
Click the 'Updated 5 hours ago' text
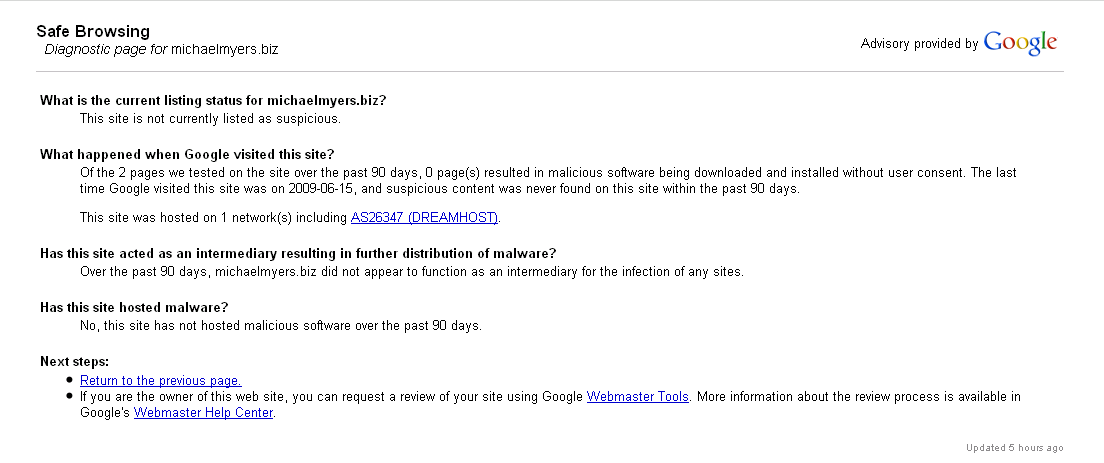pyautogui.click(x=1015, y=448)
